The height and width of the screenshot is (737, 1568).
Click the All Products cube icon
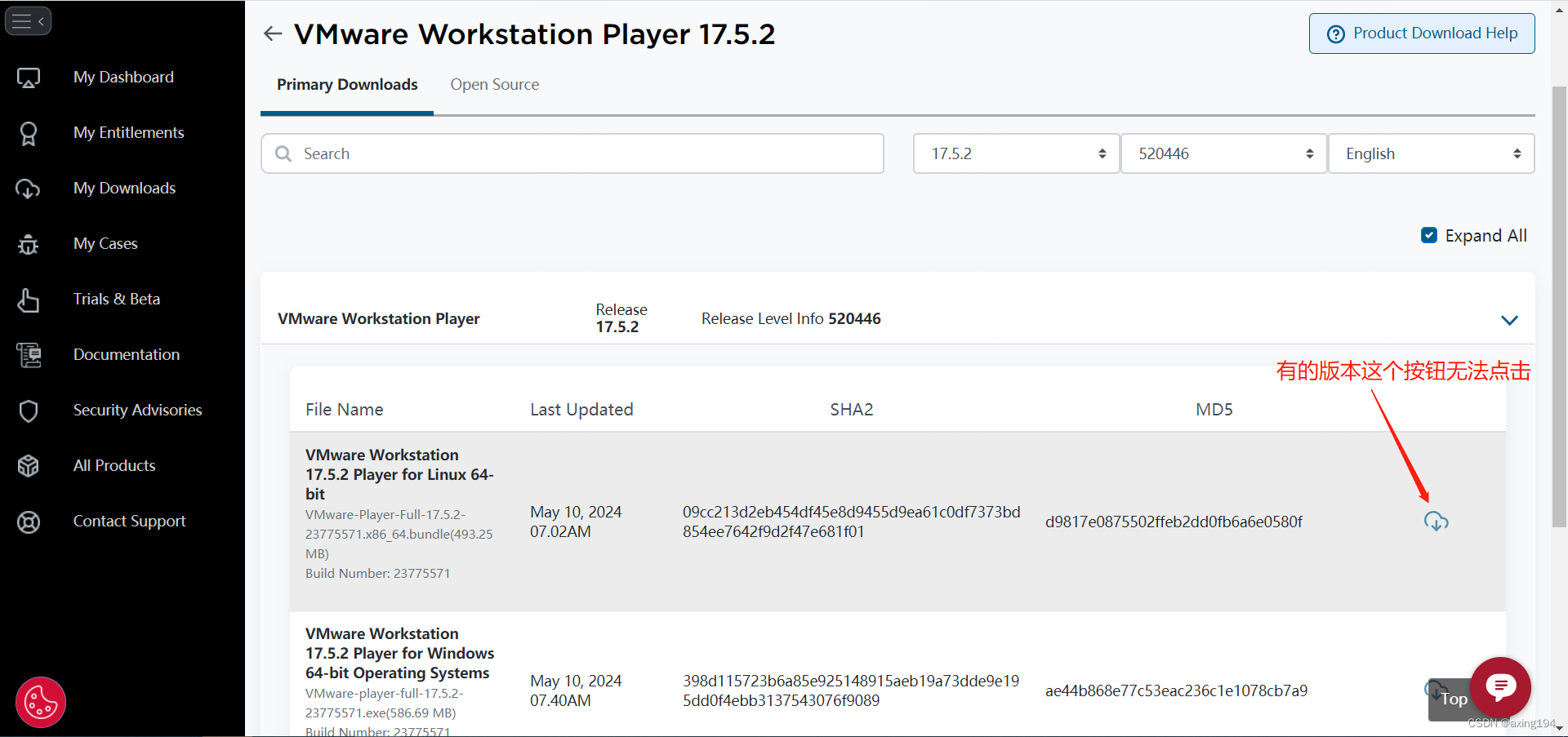click(x=29, y=466)
